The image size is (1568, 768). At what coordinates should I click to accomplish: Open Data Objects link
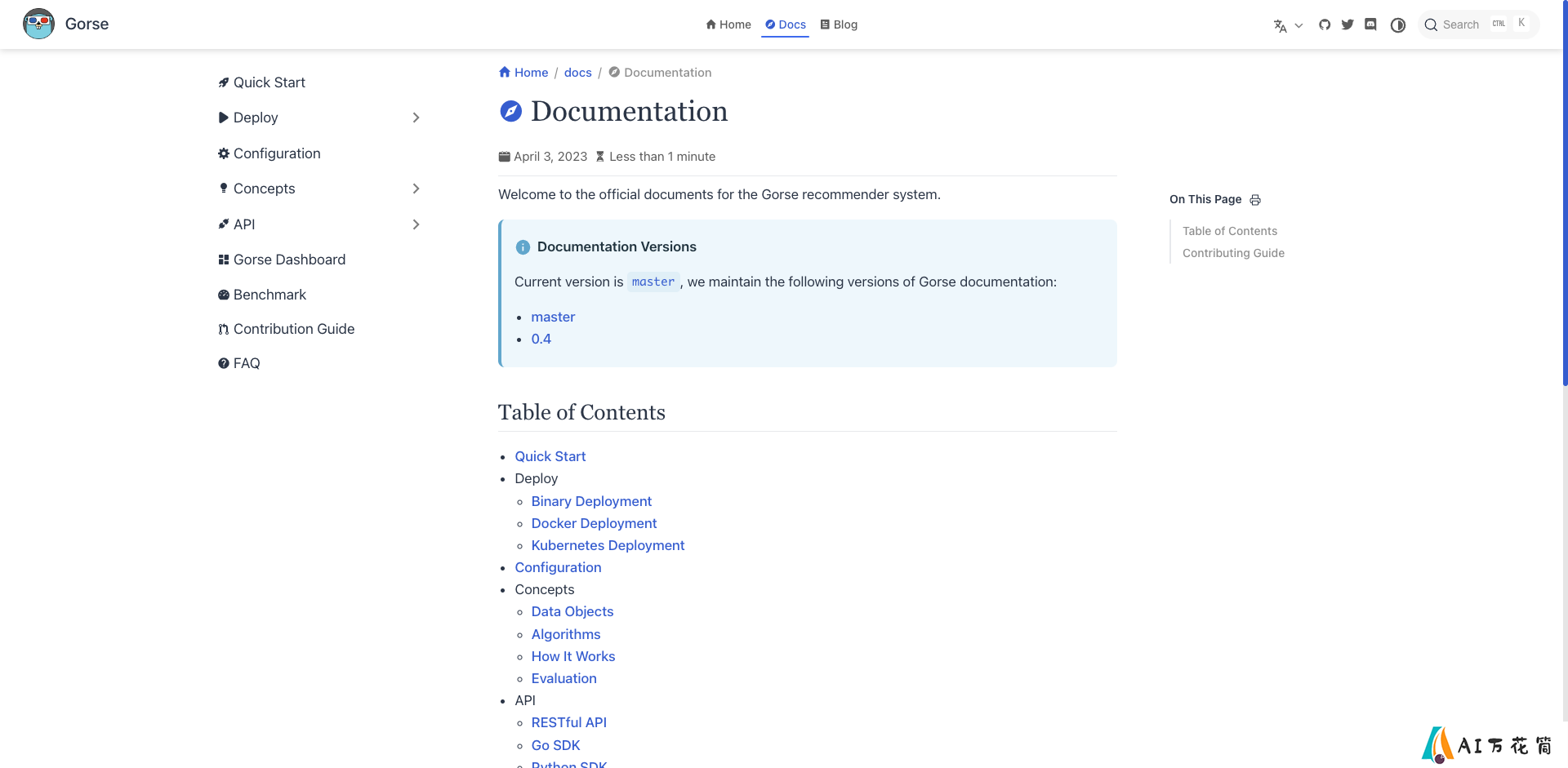[572, 611]
